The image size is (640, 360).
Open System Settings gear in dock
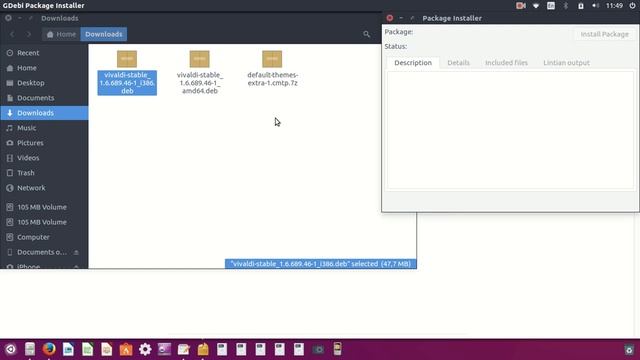145,349
